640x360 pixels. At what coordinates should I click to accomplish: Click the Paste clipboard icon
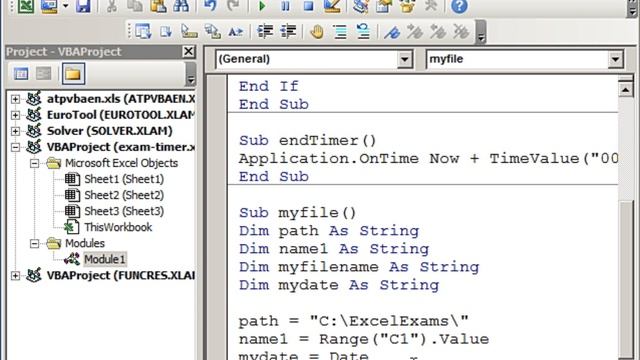pos(158,6)
